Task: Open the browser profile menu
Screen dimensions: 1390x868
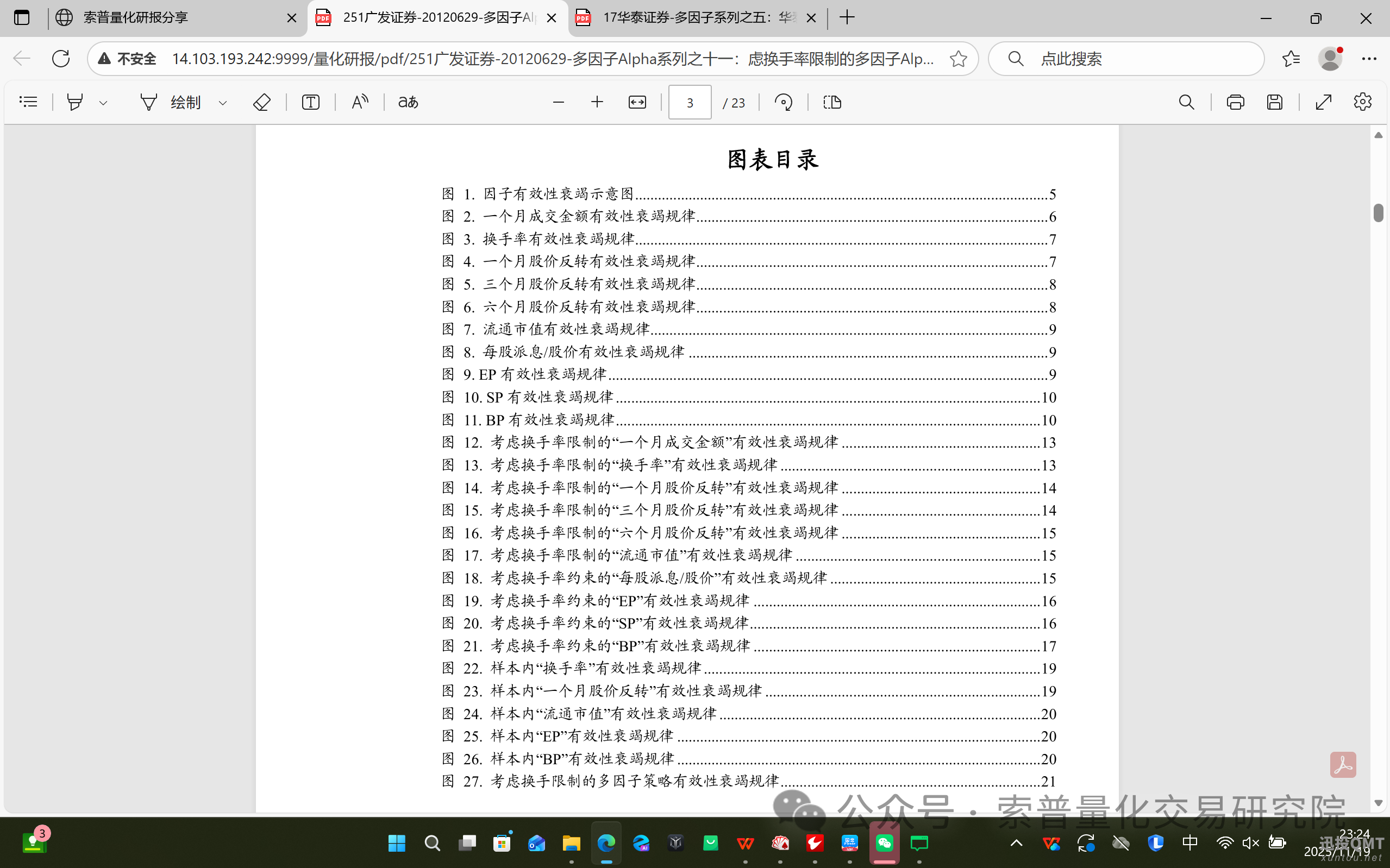Action: pyautogui.click(x=1331, y=58)
